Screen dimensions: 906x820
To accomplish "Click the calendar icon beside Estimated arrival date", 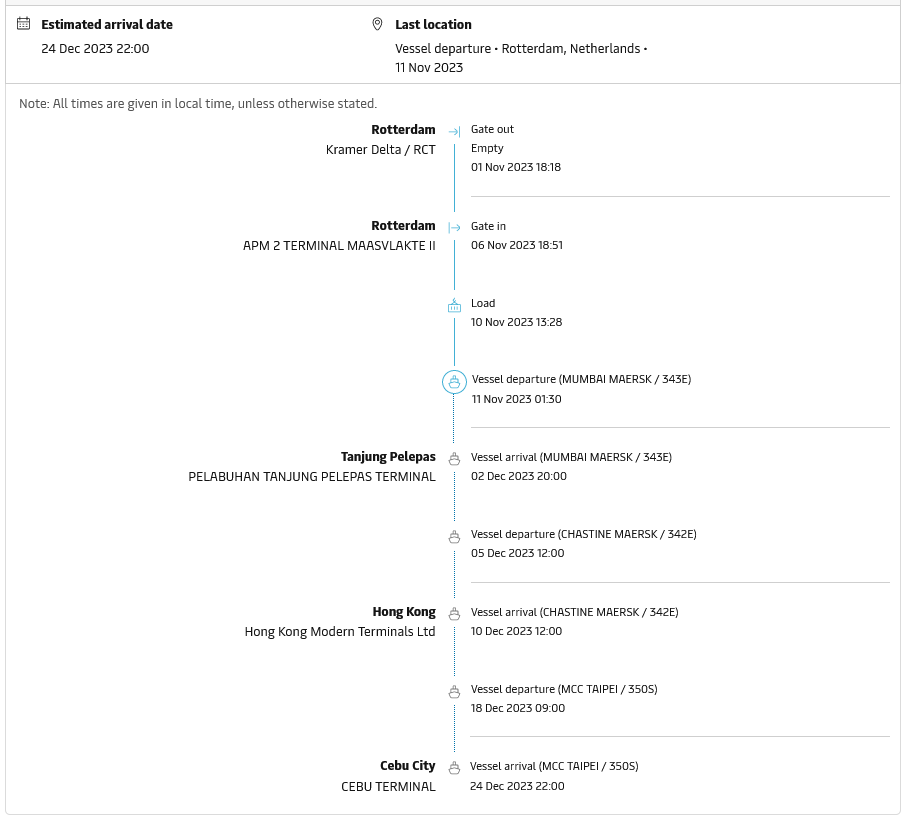I will (24, 24).
